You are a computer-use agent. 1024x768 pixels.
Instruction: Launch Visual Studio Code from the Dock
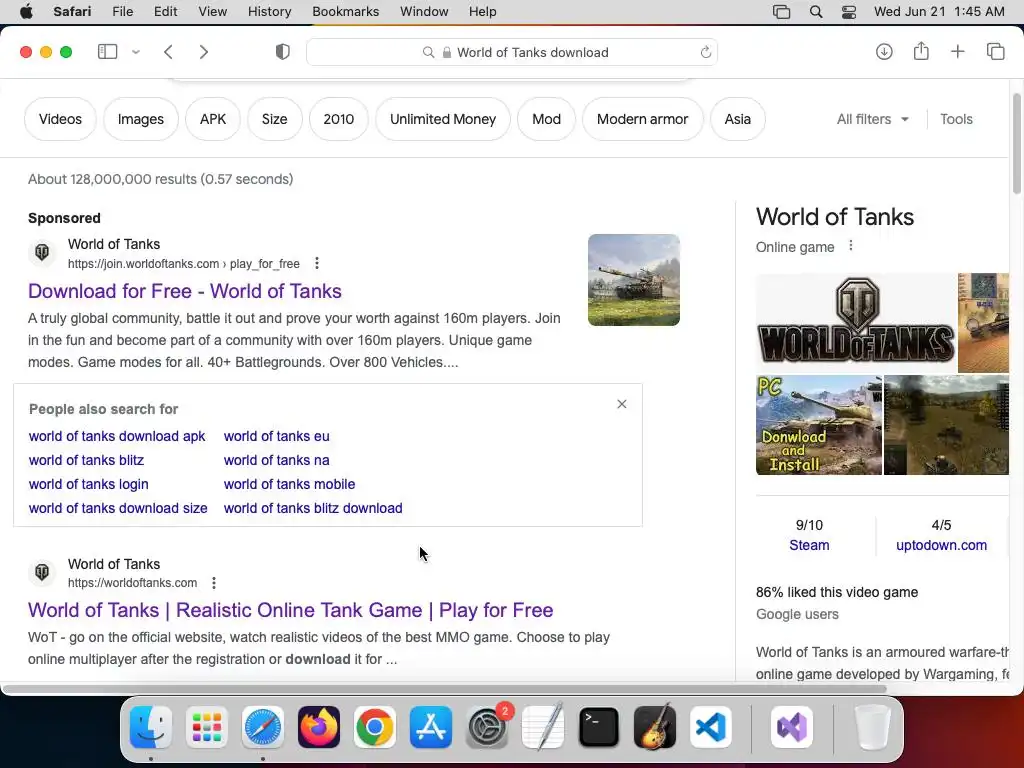711,727
